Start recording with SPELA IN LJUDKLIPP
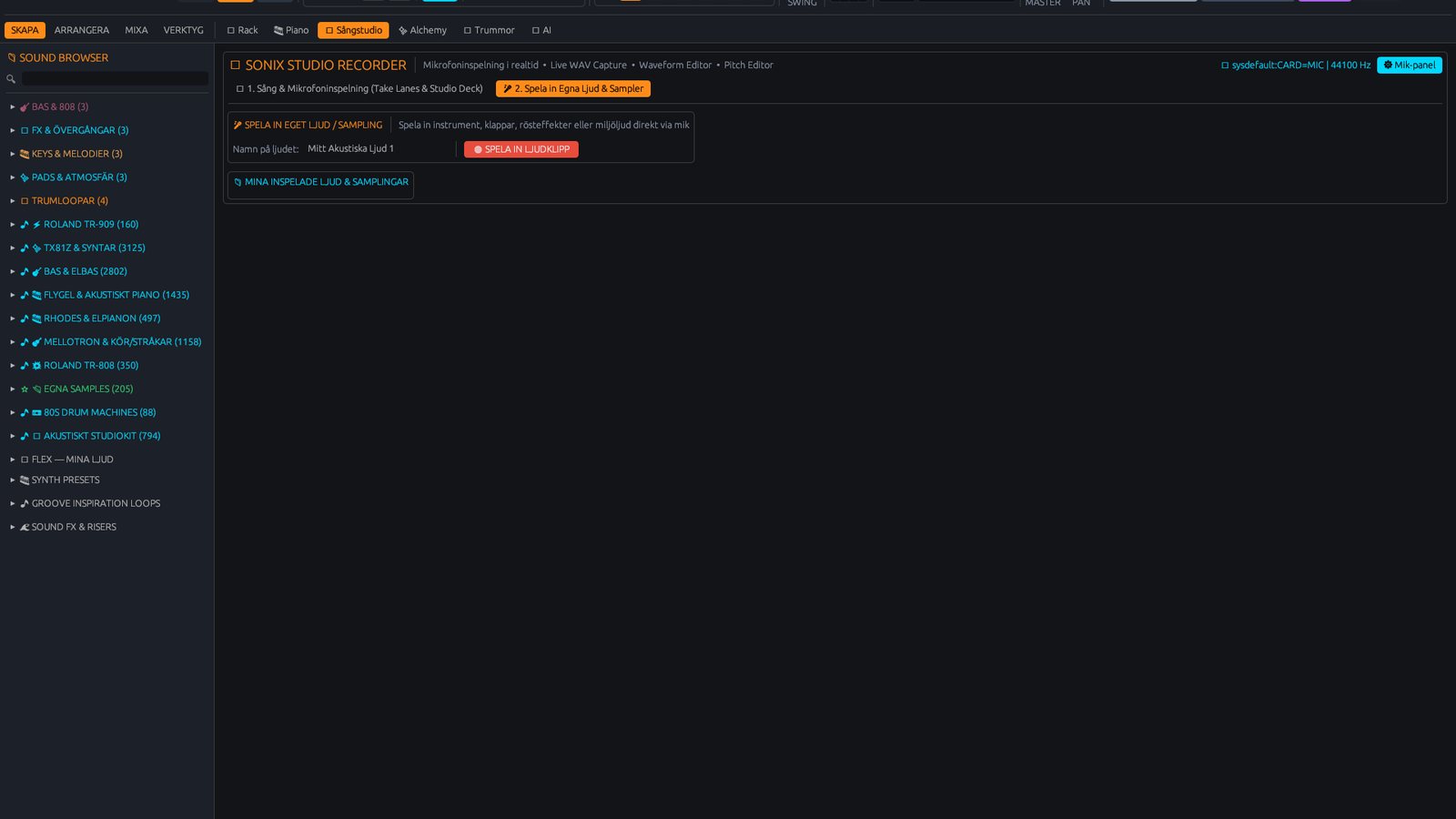This screenshot has height=819, width=1456. click(521, 149)
